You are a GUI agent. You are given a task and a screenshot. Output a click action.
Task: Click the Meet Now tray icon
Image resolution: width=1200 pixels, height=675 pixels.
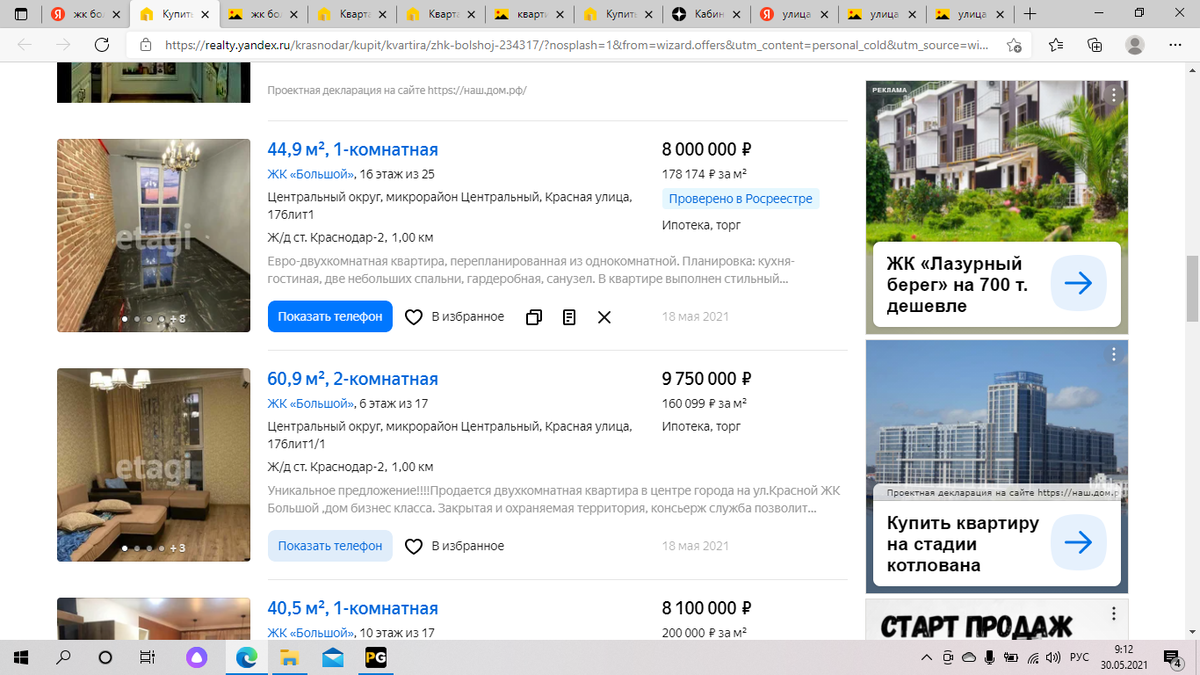pyautogui.click(x=947, y=657)
